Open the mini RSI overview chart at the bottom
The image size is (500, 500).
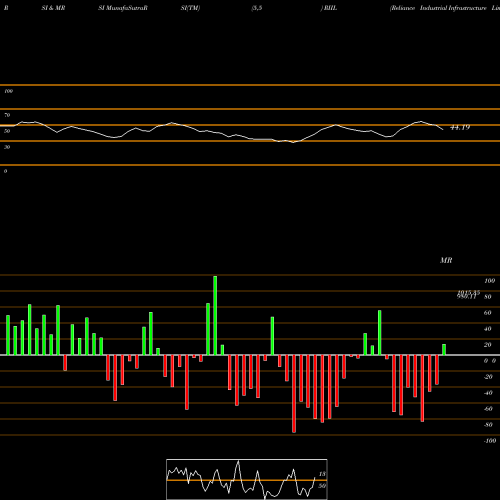pyautogui.click(x=247, y=479)
